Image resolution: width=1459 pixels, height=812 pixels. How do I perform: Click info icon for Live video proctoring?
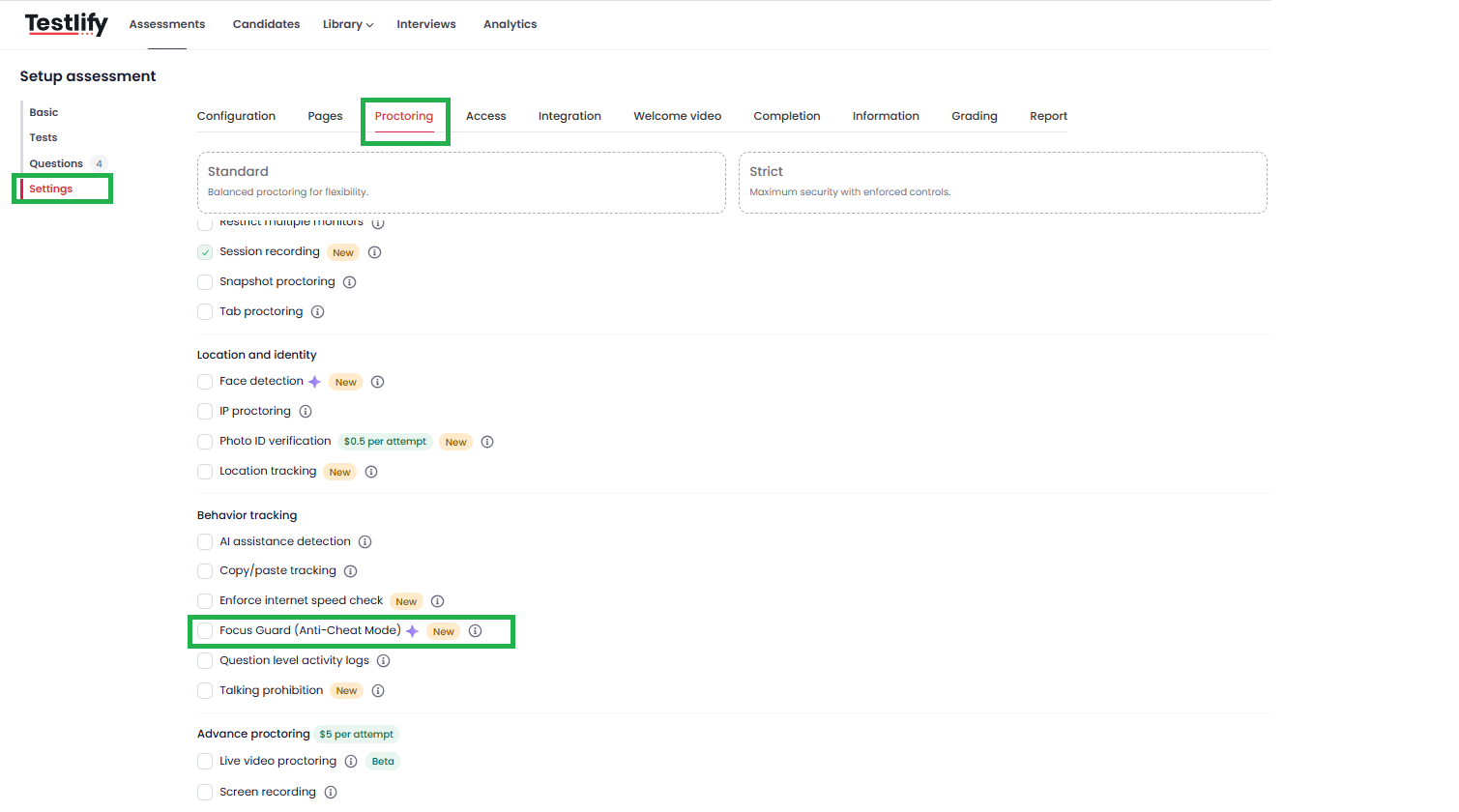tap(351, 762)
